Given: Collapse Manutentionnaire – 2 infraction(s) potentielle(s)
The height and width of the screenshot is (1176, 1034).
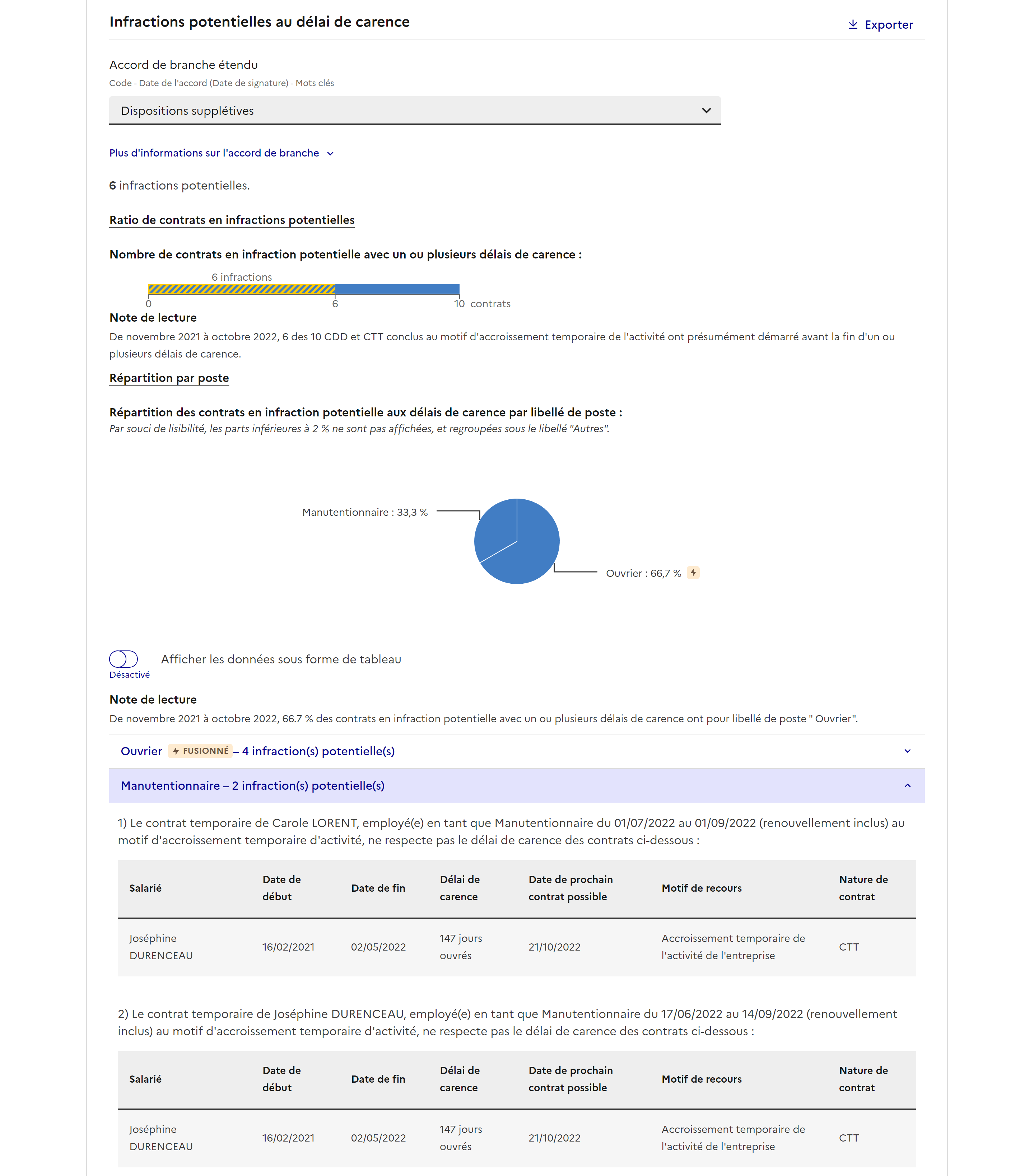Looking at the screenshot, I should pyautogui.click(x=253, y=785).
